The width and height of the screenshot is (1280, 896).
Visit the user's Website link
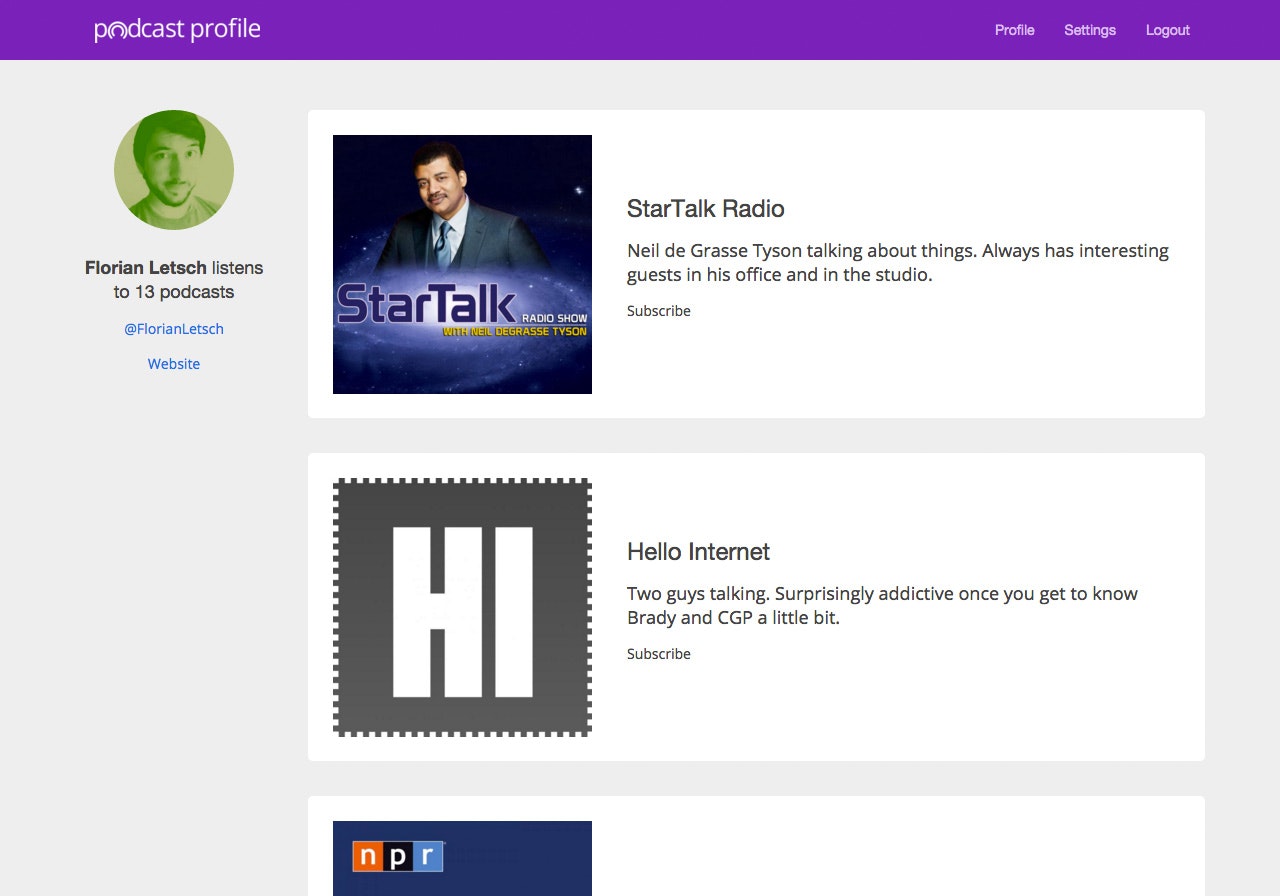174,364
